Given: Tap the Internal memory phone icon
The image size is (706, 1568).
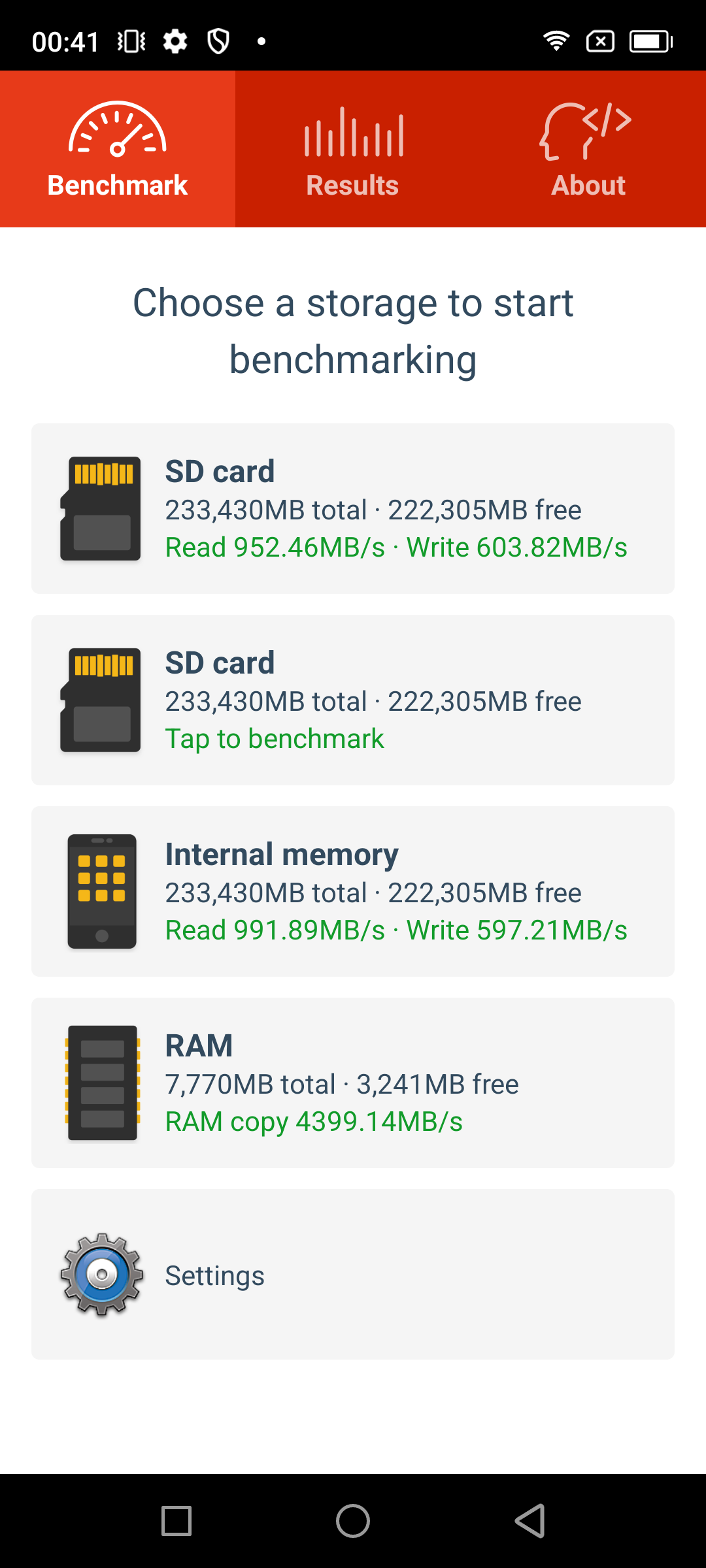Looking at the screenshot, I should point(102,891).
